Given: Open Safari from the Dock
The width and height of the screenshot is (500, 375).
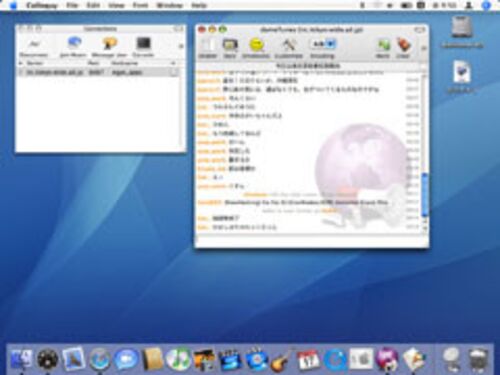Looking at the screenshot, I should [x=99, y=359].
